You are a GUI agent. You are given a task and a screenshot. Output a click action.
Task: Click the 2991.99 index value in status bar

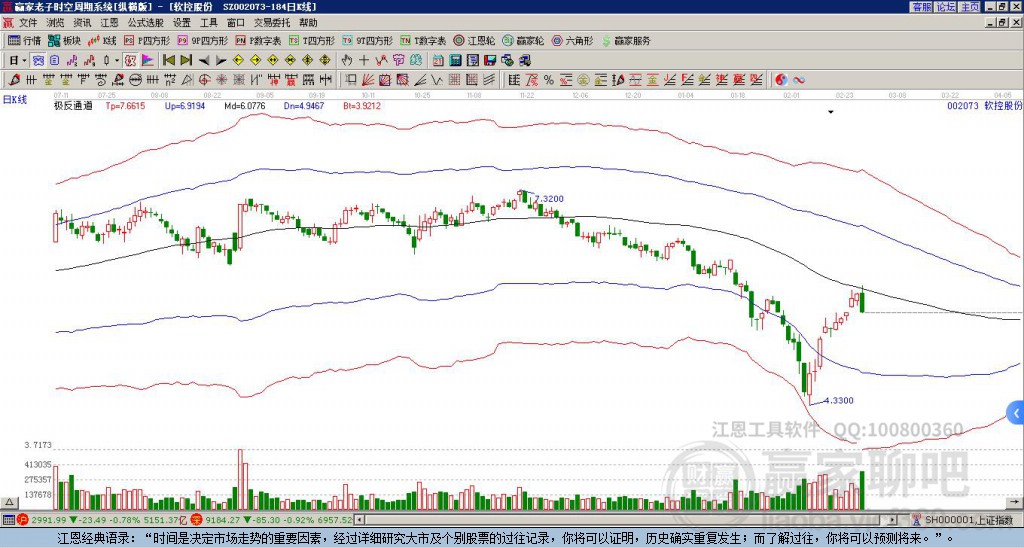(x=49, y=520)
